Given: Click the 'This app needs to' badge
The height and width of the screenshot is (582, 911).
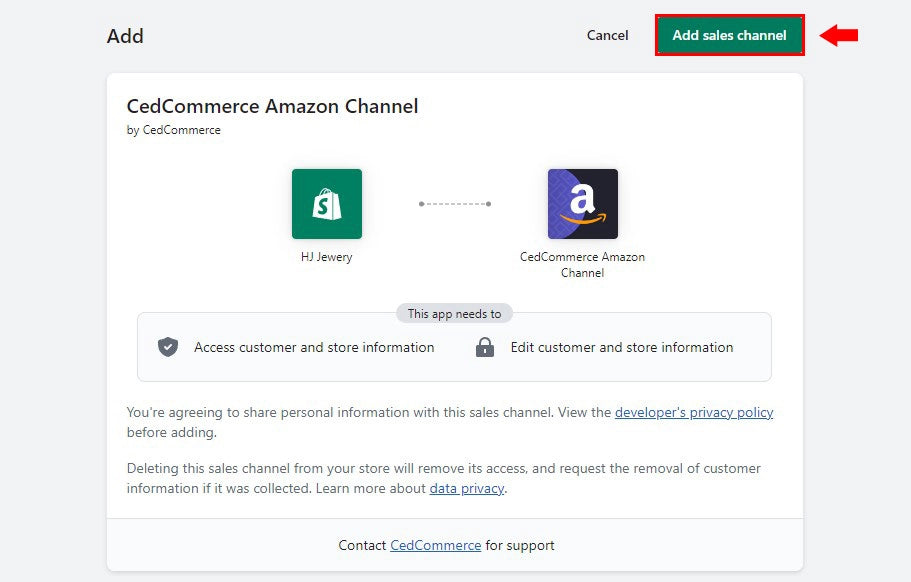Looking at the screenshot, I should (x=454, y=313).
